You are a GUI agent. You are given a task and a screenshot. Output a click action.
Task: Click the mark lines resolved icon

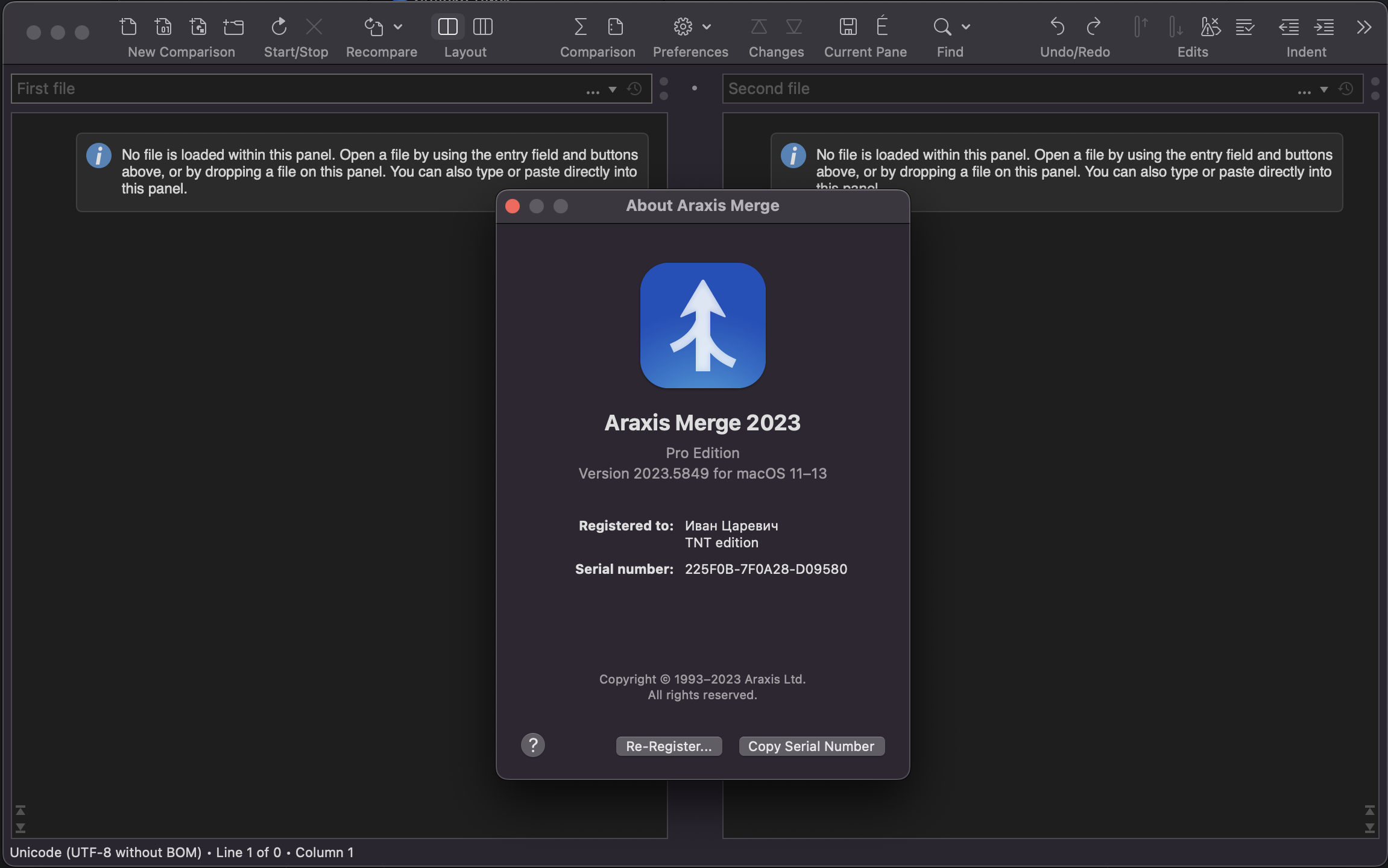1245,27
